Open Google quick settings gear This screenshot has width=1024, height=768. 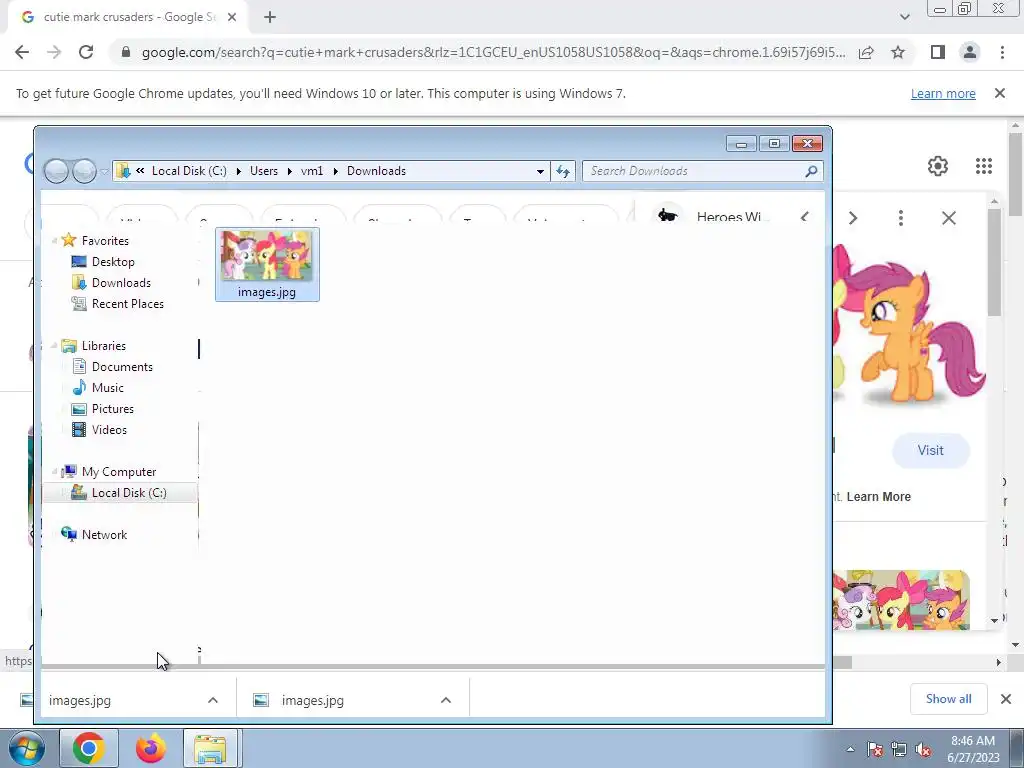(938, 166)
